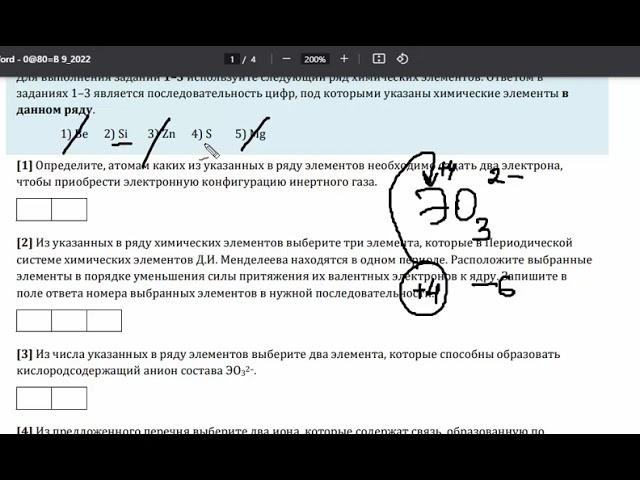Click the total pages '4' indicator
This screenshot has height=480, width=640.
[x=253, y=60]
